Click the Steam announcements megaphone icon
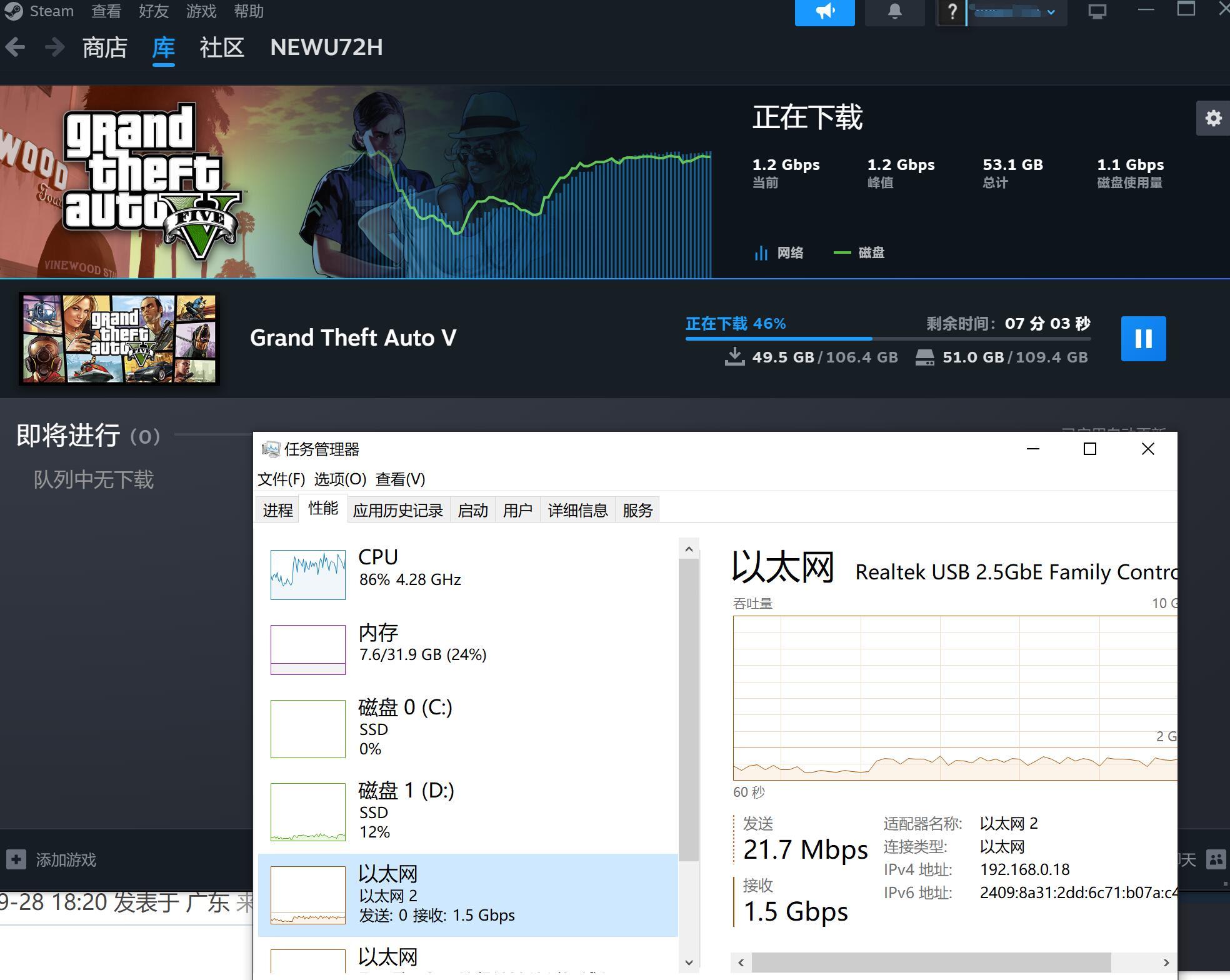Viewport: 1230px width, 980px height. 824,12
